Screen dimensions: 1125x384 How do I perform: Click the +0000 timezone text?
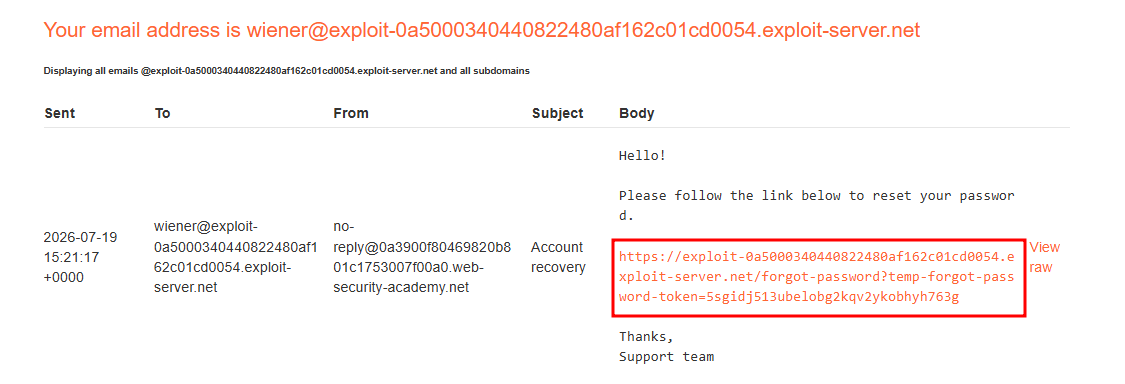tap(64, 278)
